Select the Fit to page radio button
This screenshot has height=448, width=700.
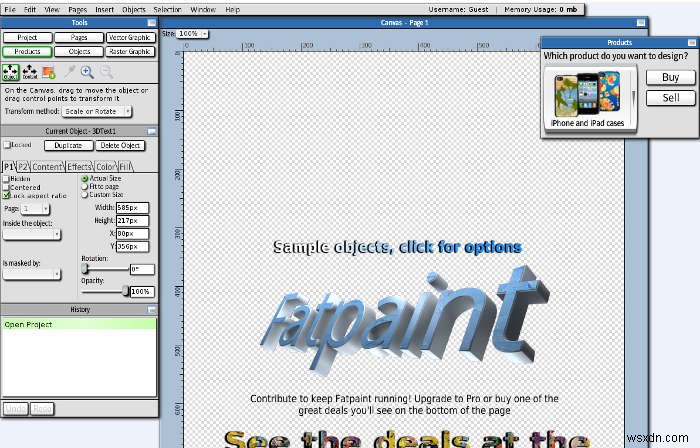click(84, 187)
